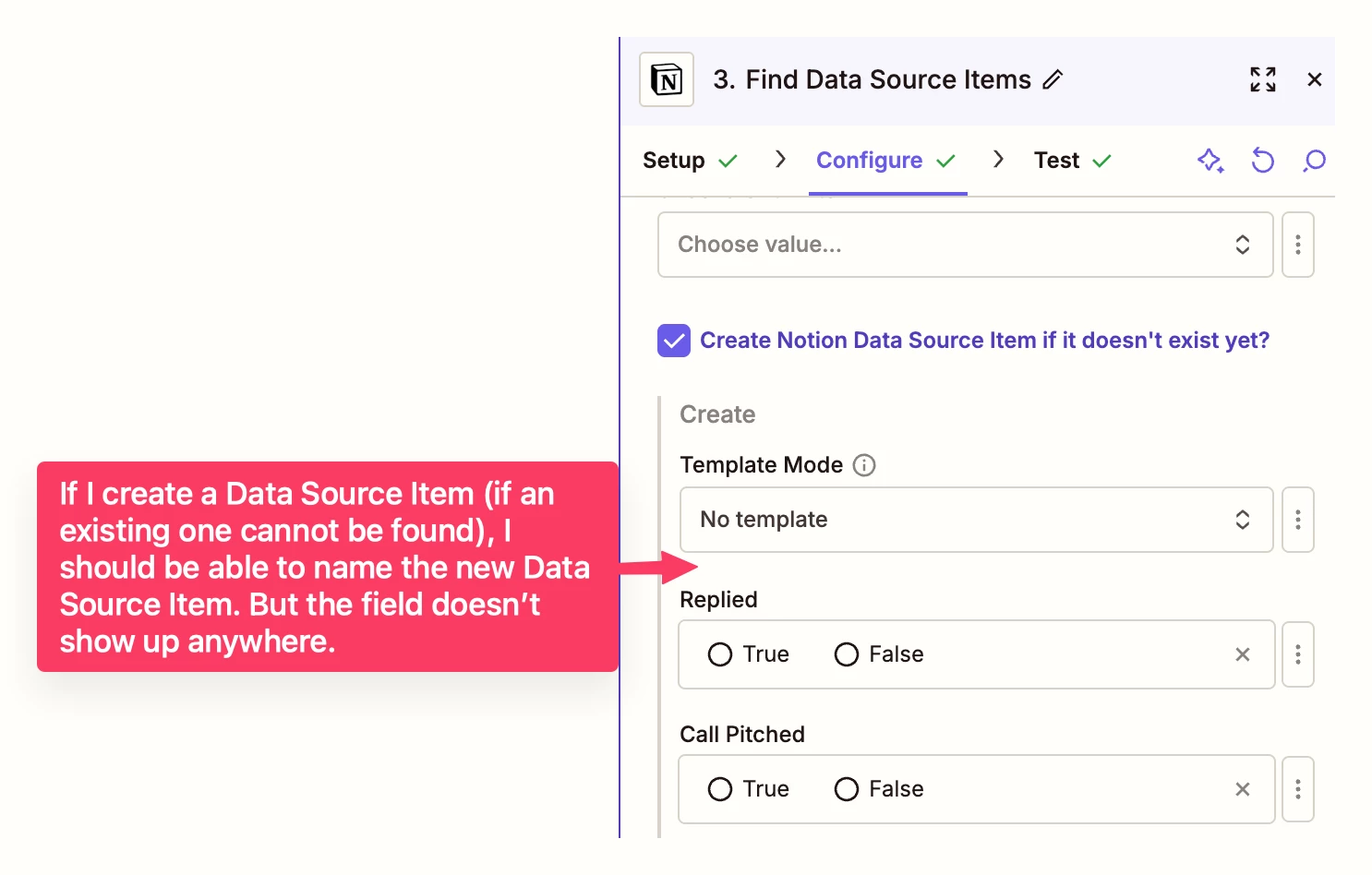Open the No template dropdown

[976, 520]
